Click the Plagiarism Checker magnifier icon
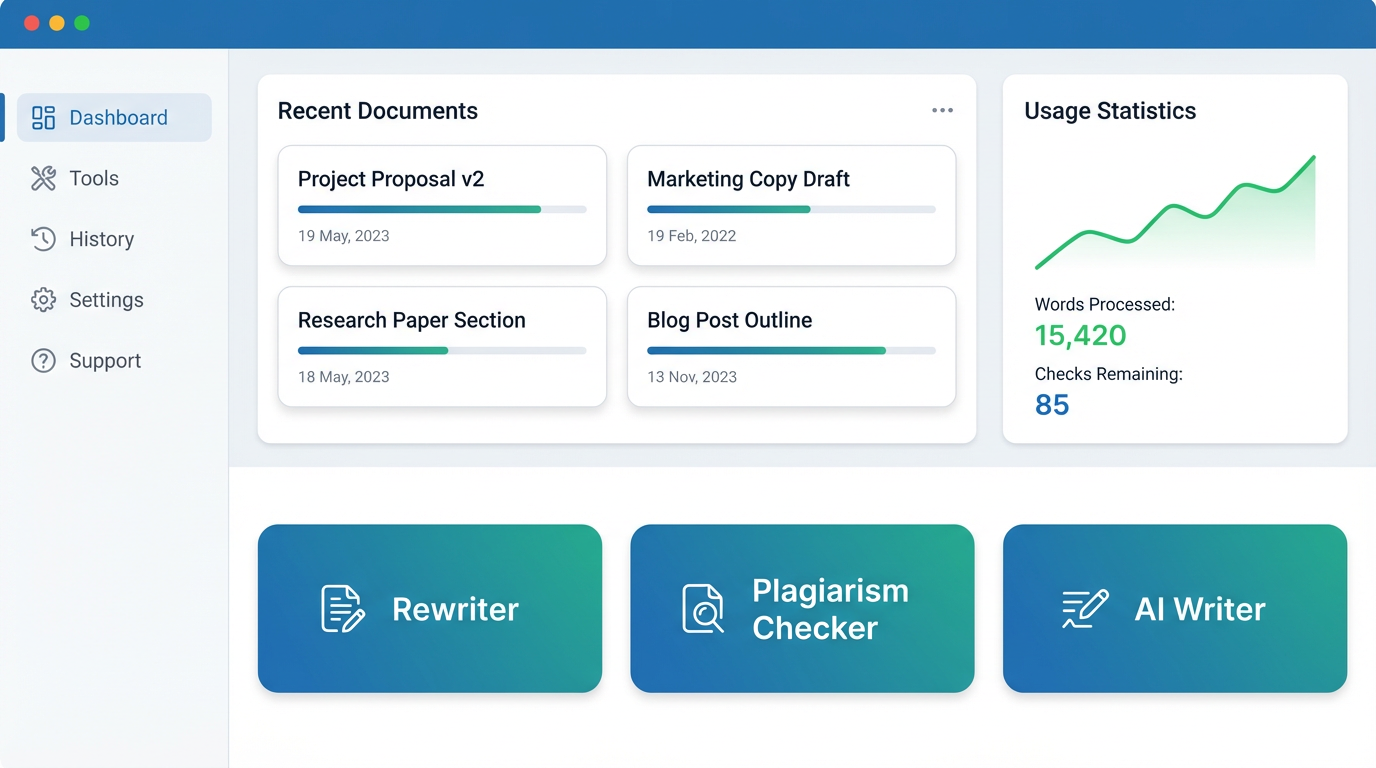 click(702, 609)
